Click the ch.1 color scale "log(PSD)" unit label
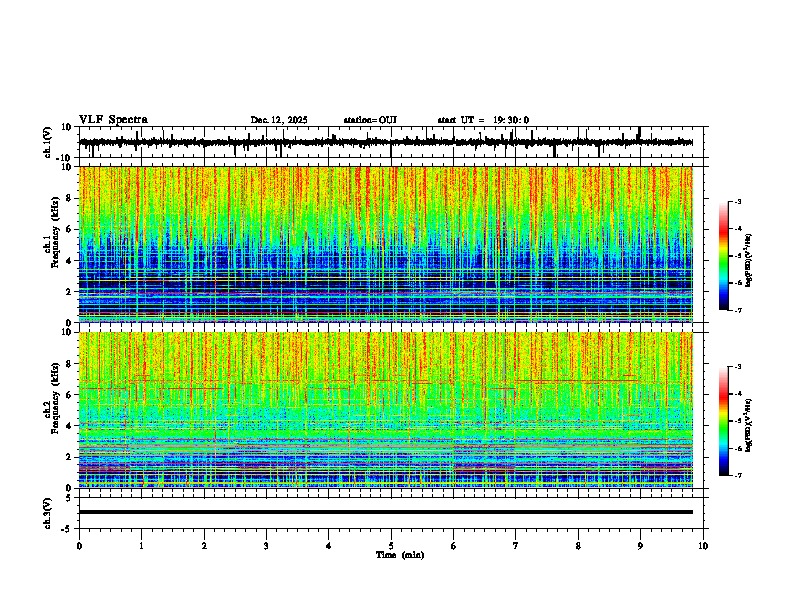The image size is (792, 612). tap(749, 261)
